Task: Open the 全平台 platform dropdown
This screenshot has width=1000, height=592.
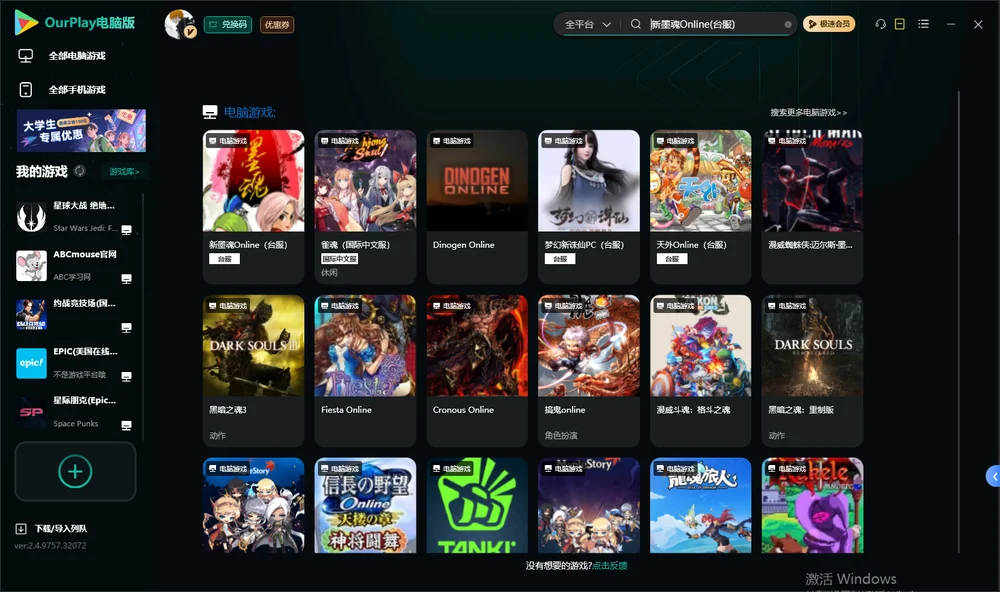Action: pyautogui.click(x=587, y=24)
